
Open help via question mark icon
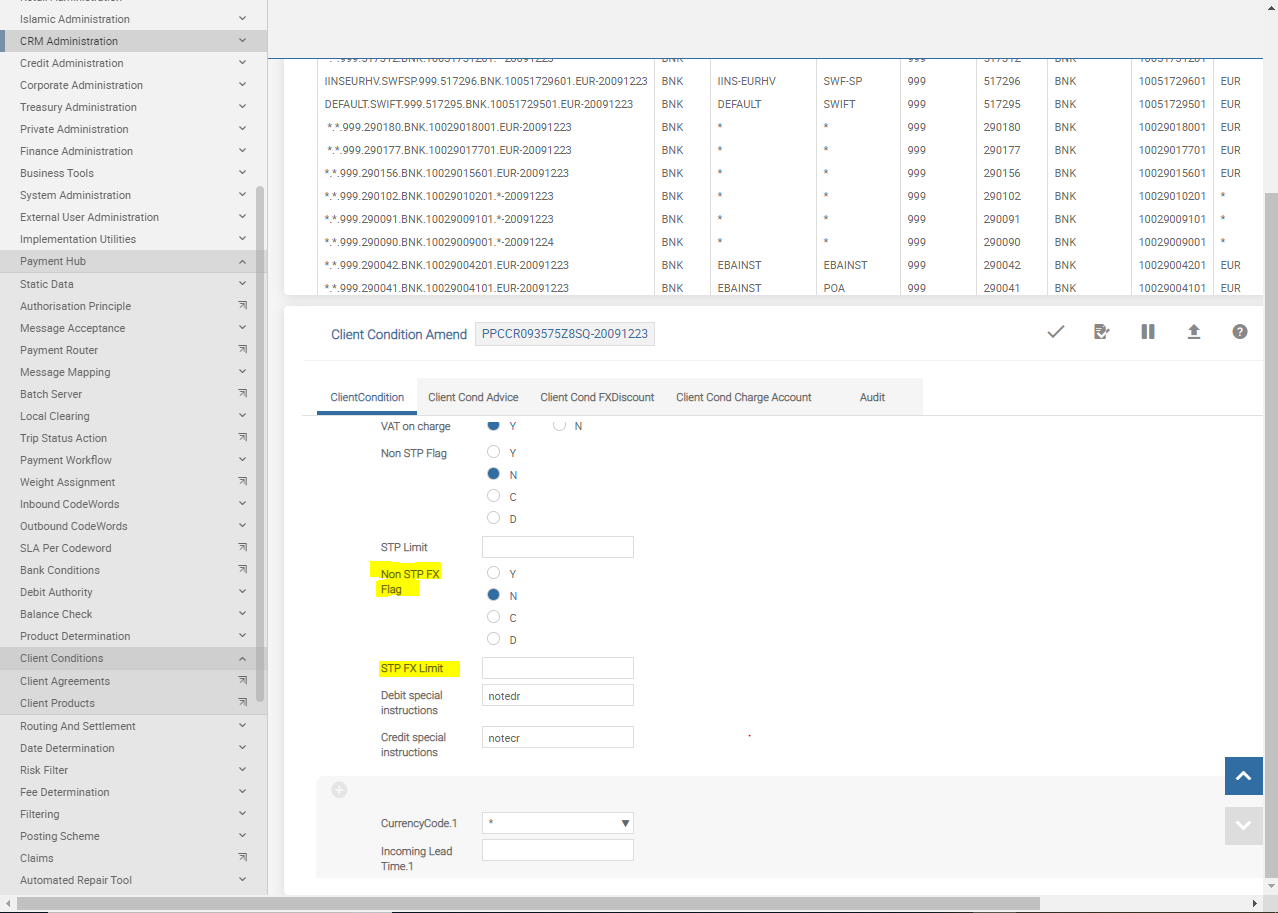point(1239,332)
